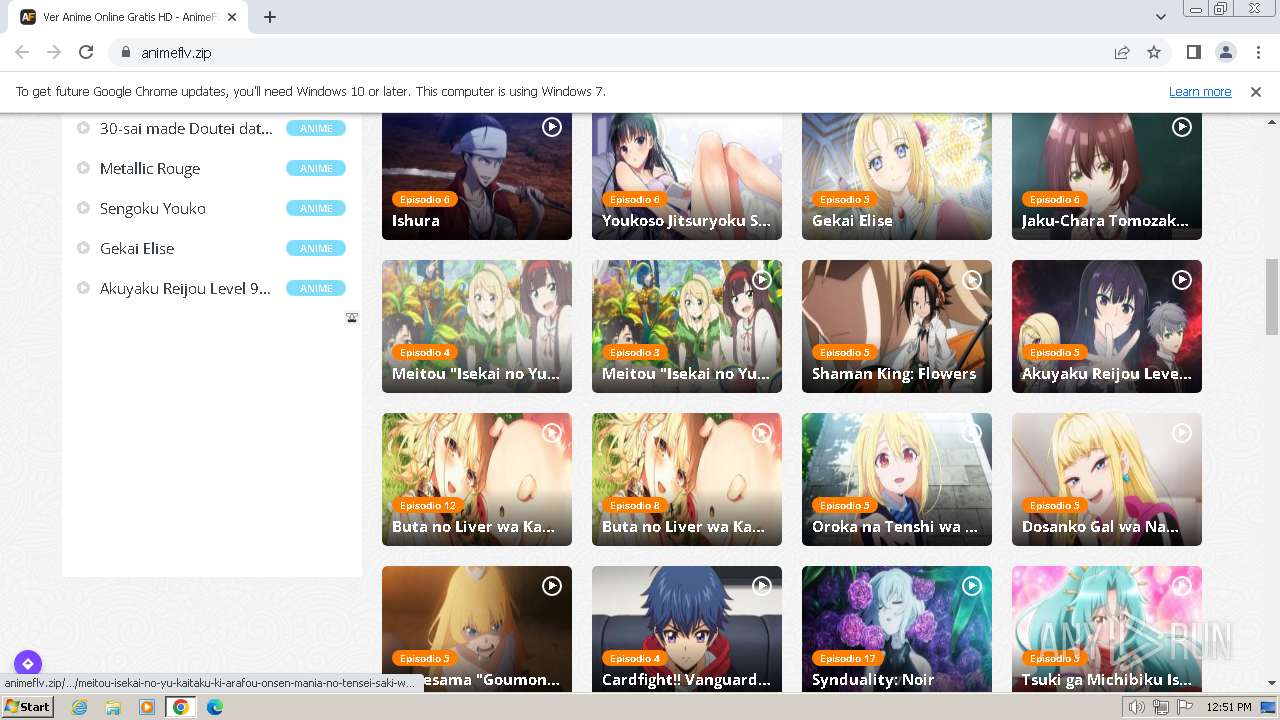Open the Gekai Elise Episodio 5 card
1280x720 pixels.
(x=897, y=176)
